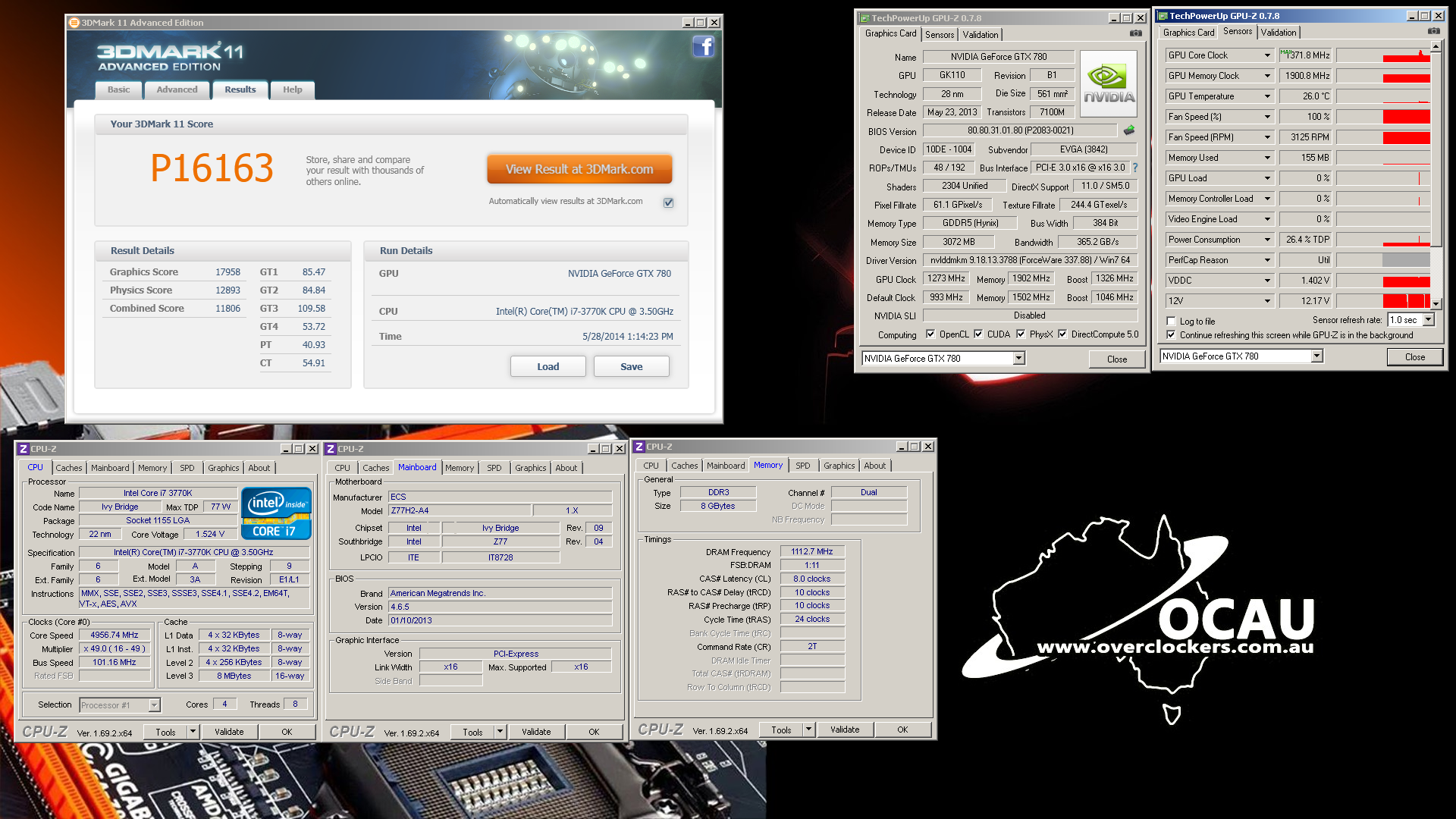Click the CPU-Z Z icon of the Mainboard window
Viewport: 1456px width, 819px height.
pyautogui.click(x=331, y=449)
